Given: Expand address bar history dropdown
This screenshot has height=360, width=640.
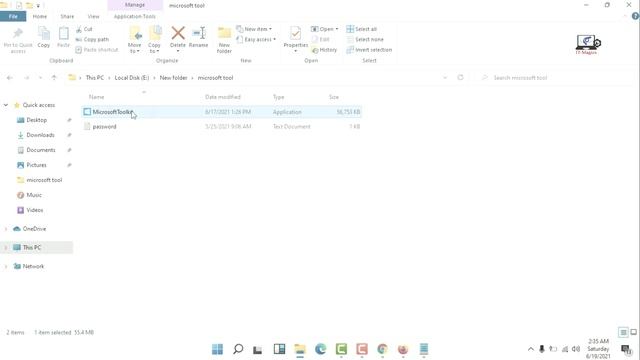Looking at the screenshot, I should point(445,78).
